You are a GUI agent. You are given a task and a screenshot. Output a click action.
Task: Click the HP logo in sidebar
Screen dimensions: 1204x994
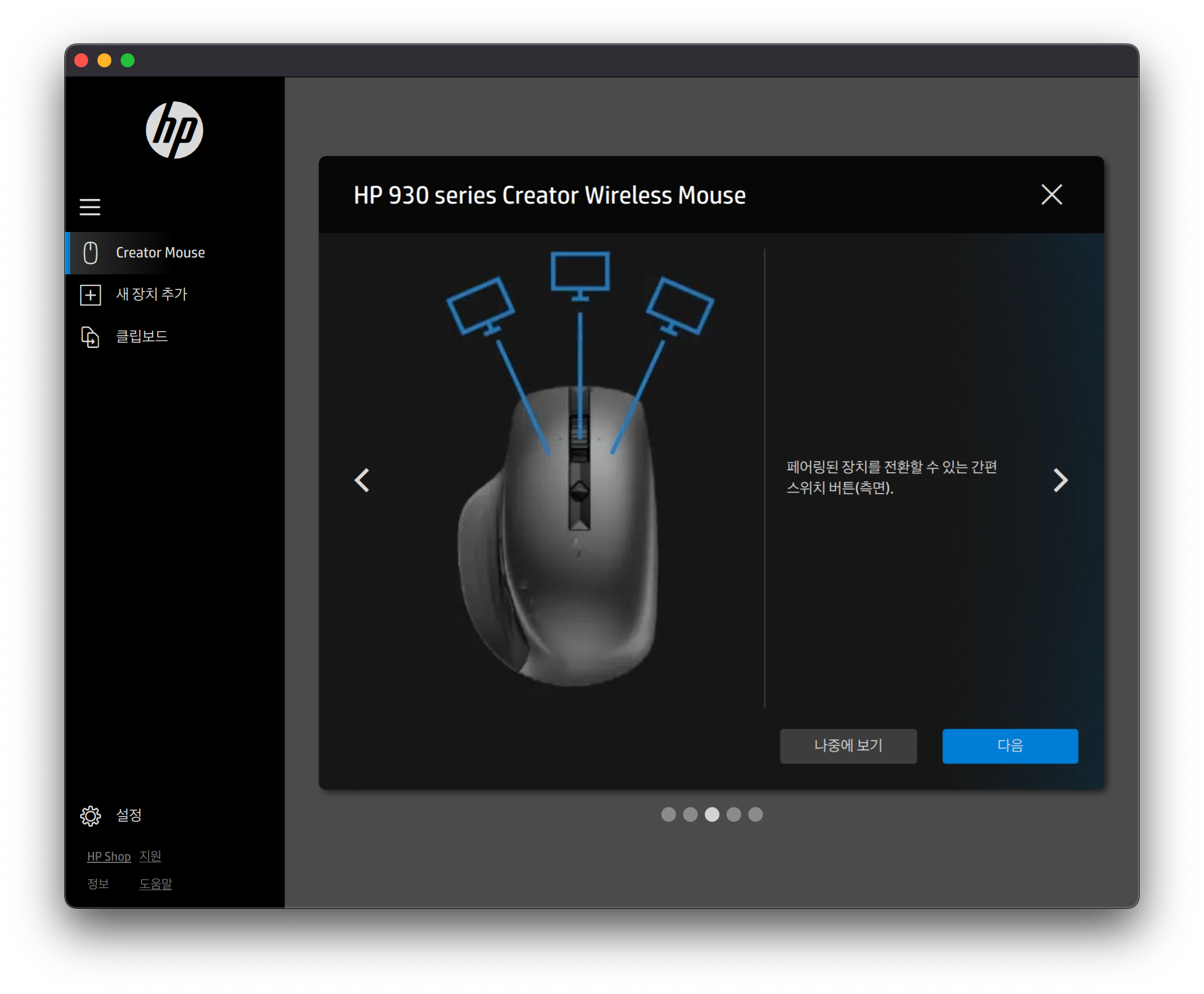pos(174,130)
